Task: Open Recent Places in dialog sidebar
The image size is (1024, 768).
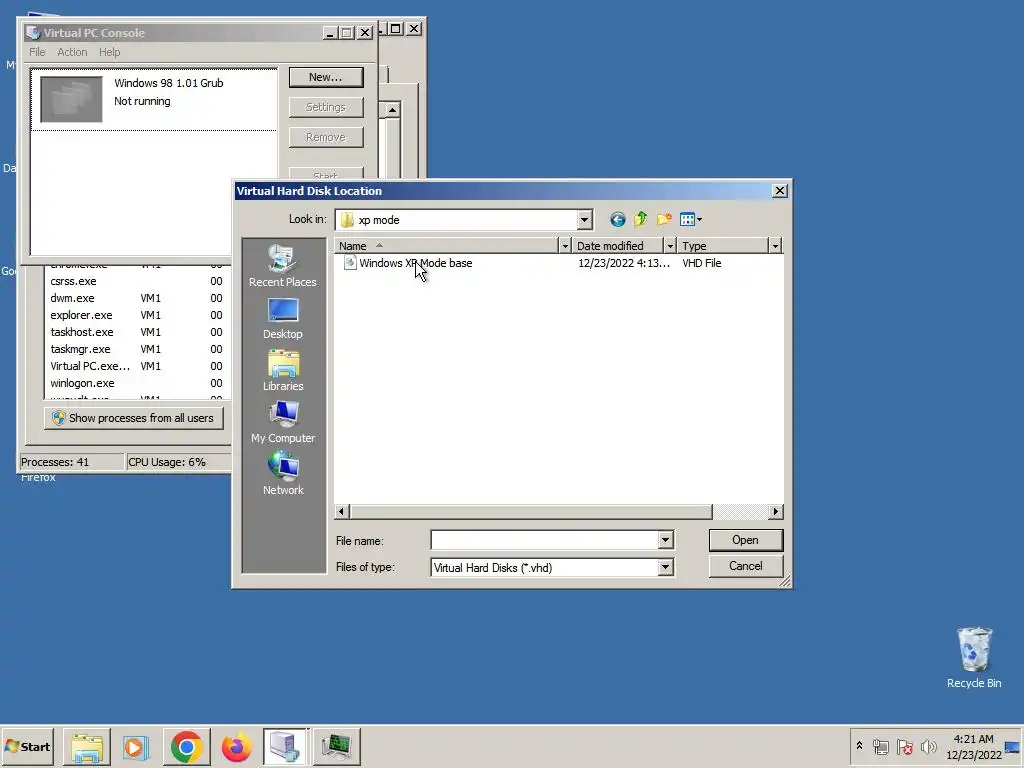Action: pyautogui.click(x=283, y=266)
